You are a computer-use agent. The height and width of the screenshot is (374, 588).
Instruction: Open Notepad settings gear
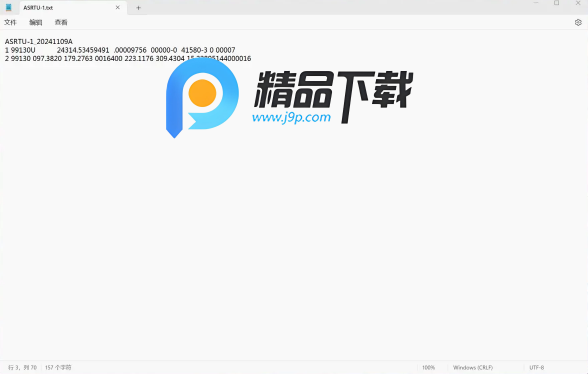[x=578, y=23]
